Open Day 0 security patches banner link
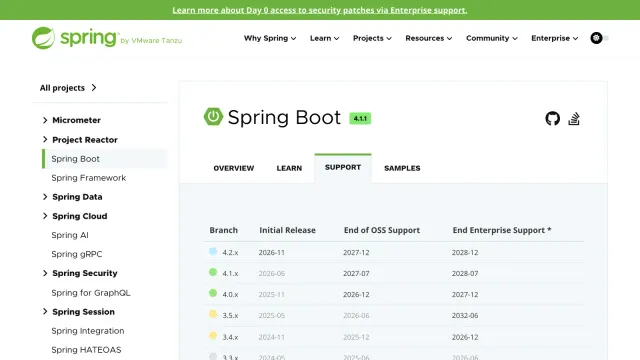Viewport: 640px width, 360px height. (x=320, y=10)
